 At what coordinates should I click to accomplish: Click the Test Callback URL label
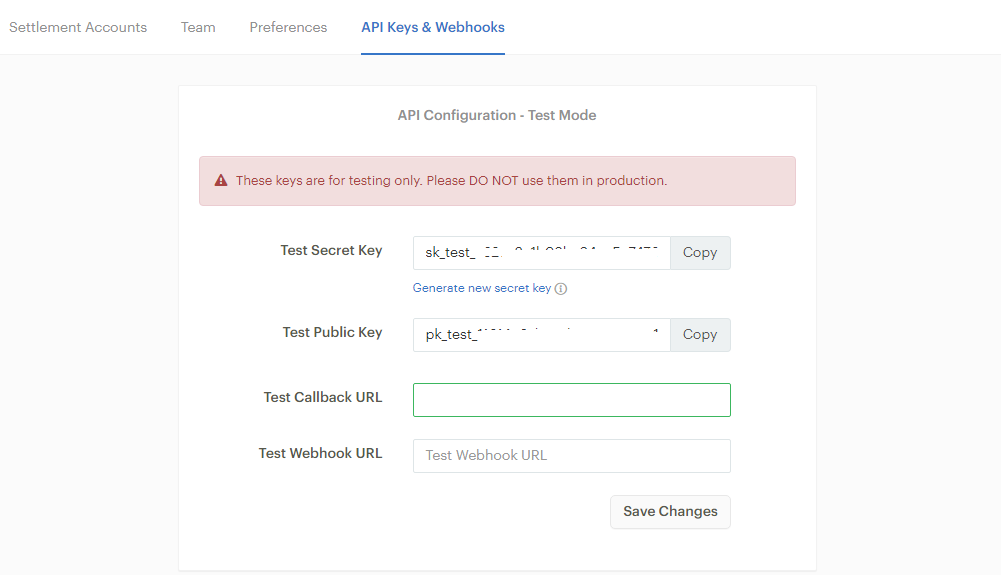point(322,397)
